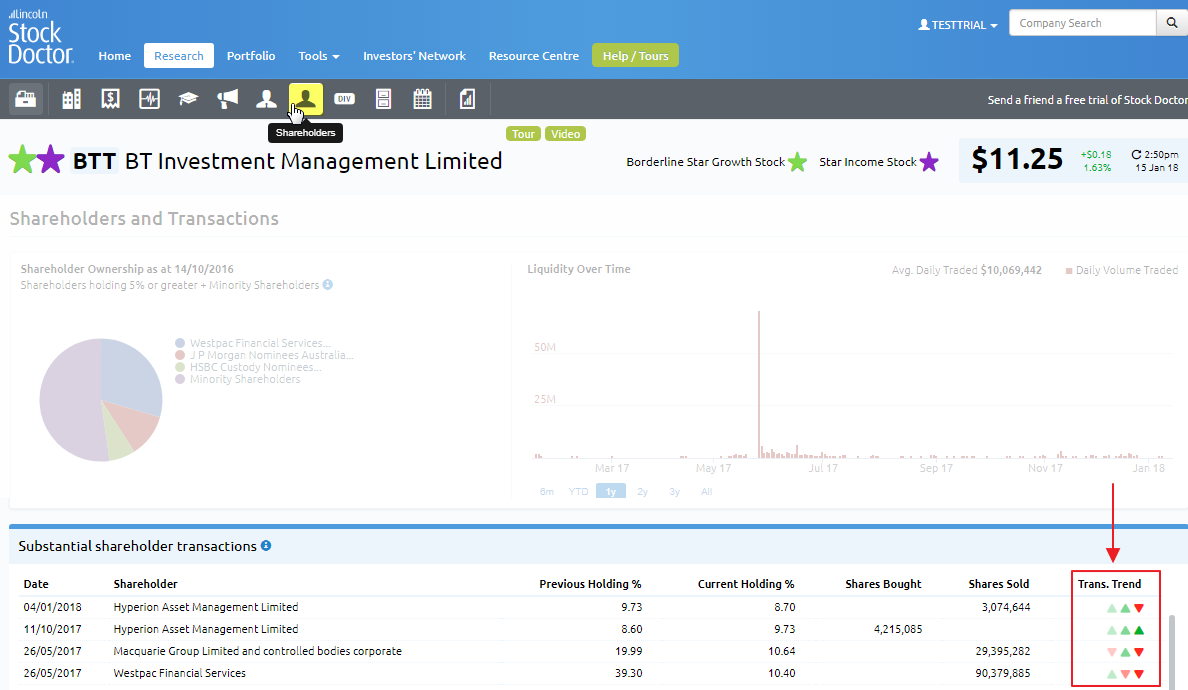Click the large volume spike bar in chart
The image size is (1188, 690).
click(758, 385)
